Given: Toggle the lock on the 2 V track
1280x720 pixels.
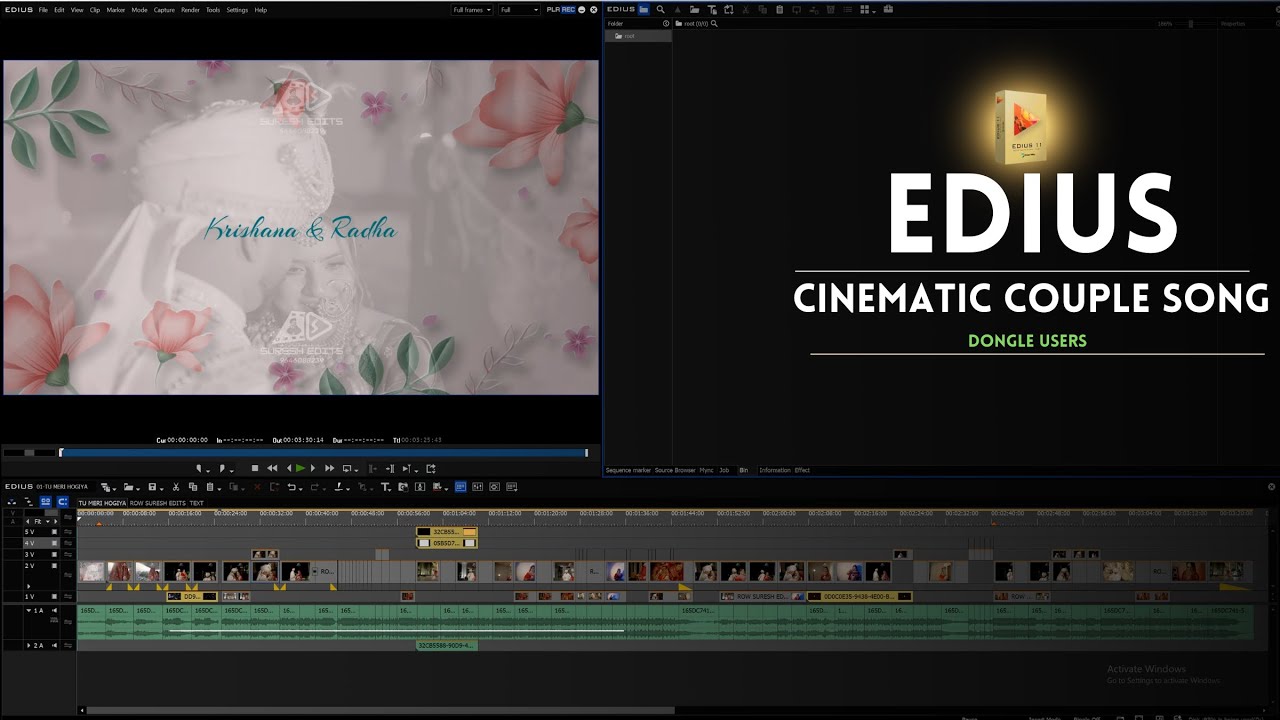Looking at the screenshot, I should (x=67, y=574).
